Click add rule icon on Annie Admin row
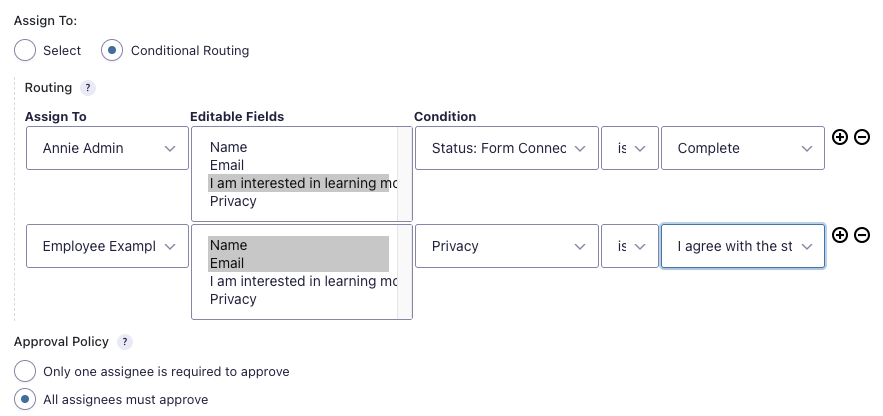Viewport: 883px width, 416px height. (840, 137)
